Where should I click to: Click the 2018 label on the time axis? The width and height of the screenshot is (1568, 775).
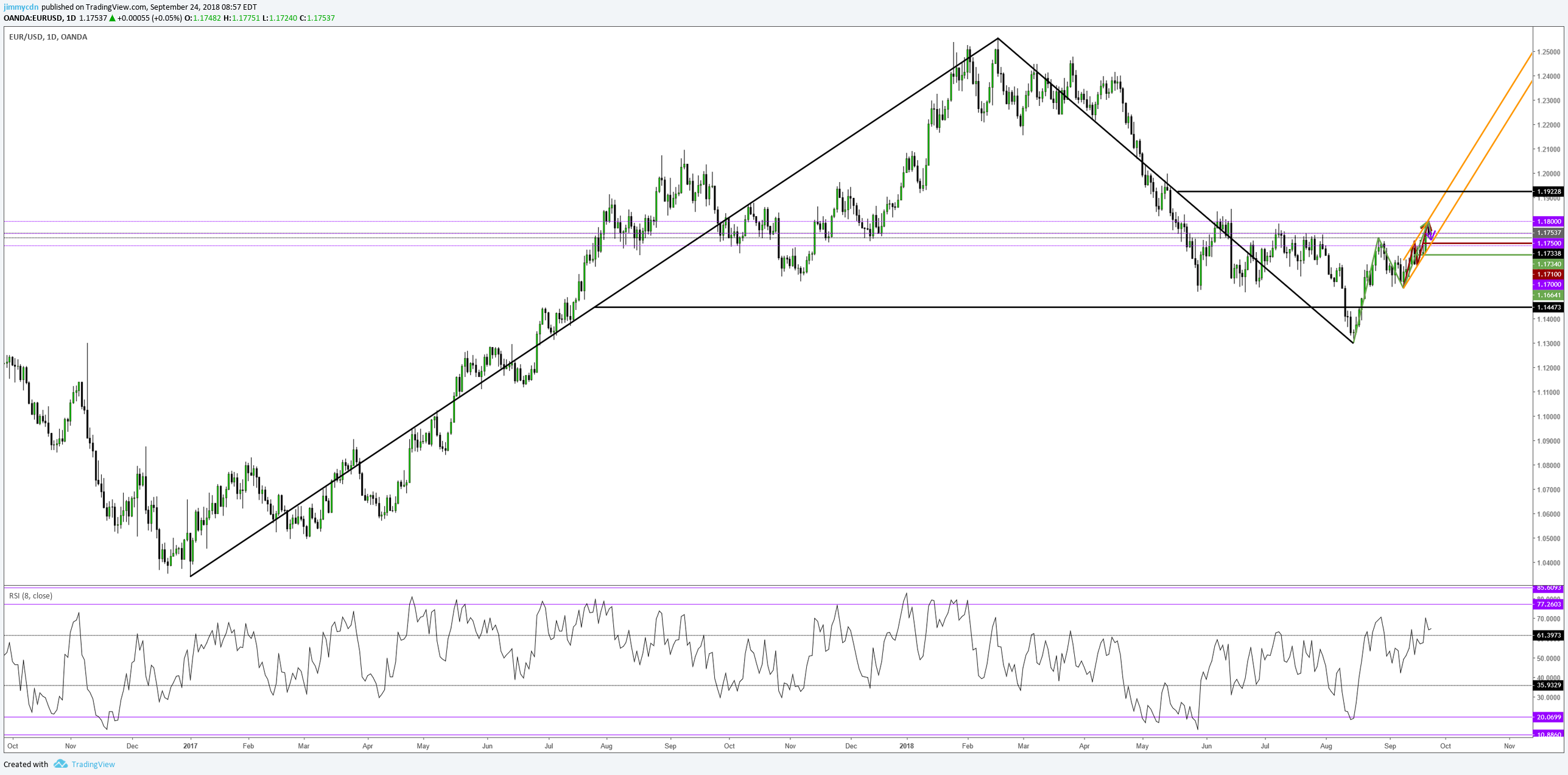click(x=907, y=746)
